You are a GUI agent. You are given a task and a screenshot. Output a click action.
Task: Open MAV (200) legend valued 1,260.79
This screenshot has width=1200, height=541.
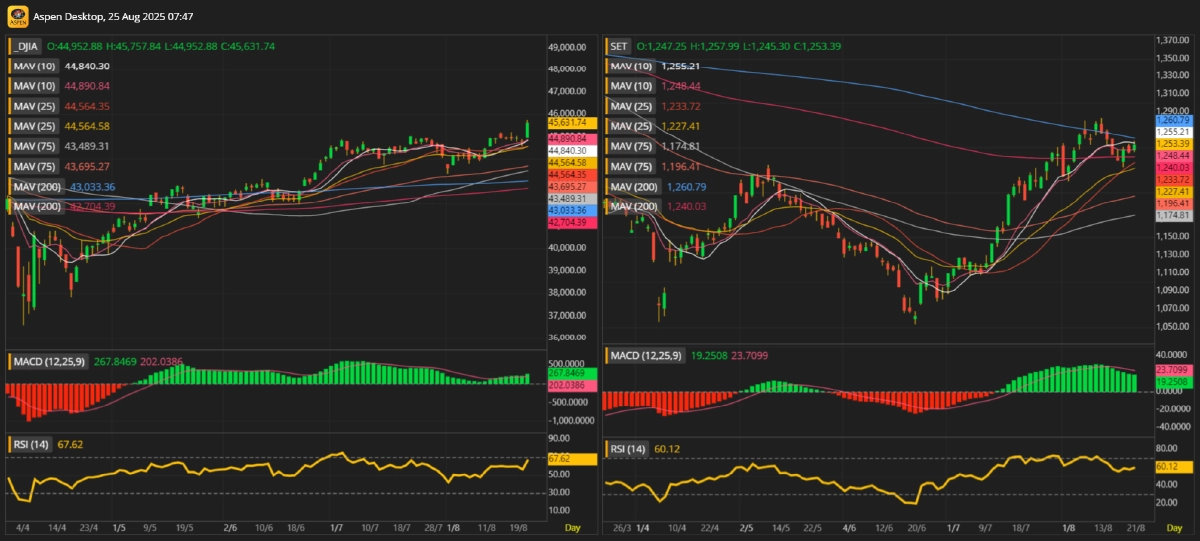coord(635,186)
